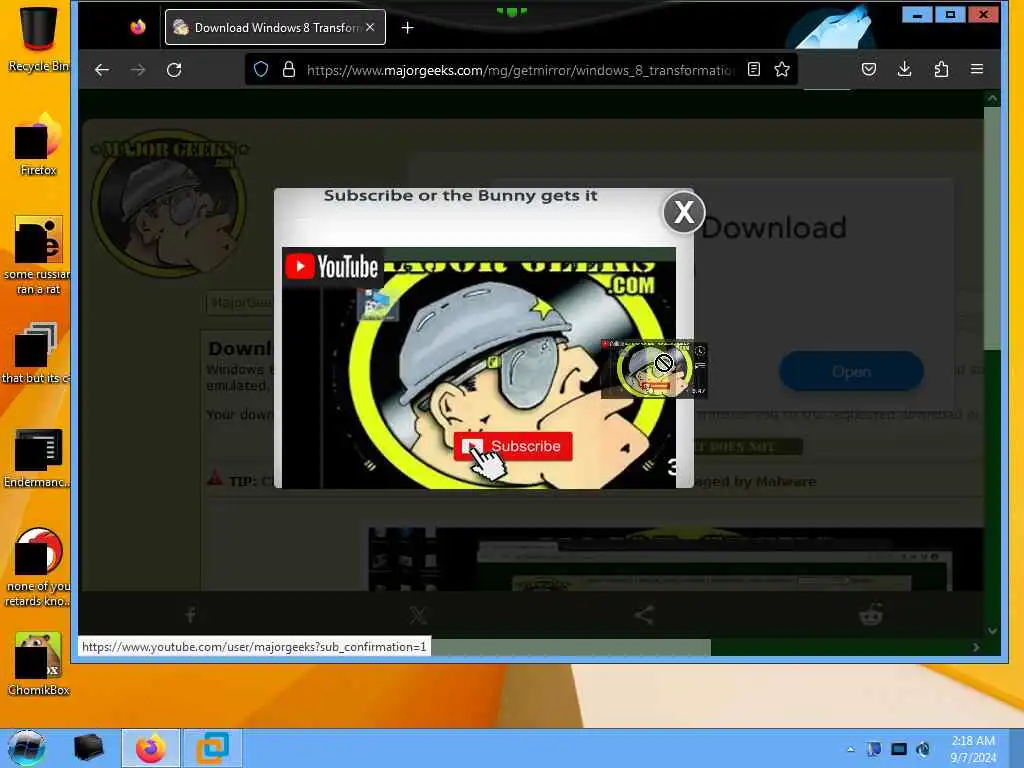Click the horizontal scroll right arrow
Viewport: 1024px width, 768px height.
click(976, 647)
